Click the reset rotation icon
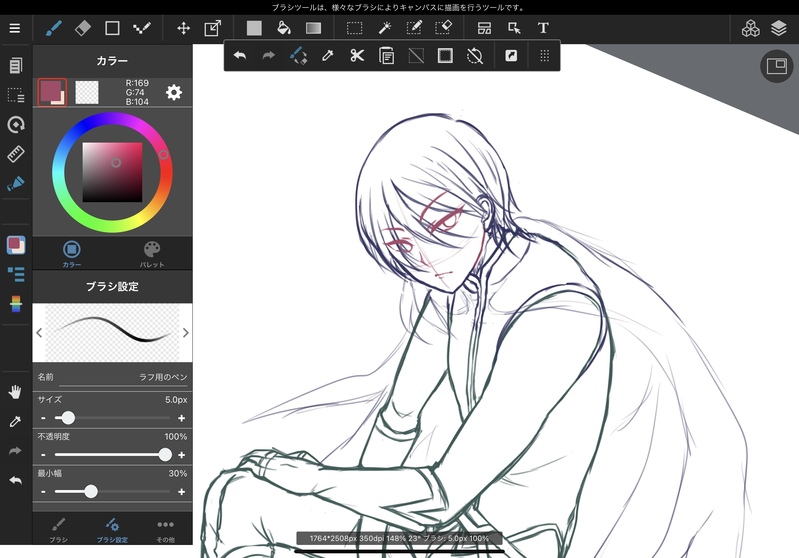This screenshot has height=558, width=799. point(474,56)
